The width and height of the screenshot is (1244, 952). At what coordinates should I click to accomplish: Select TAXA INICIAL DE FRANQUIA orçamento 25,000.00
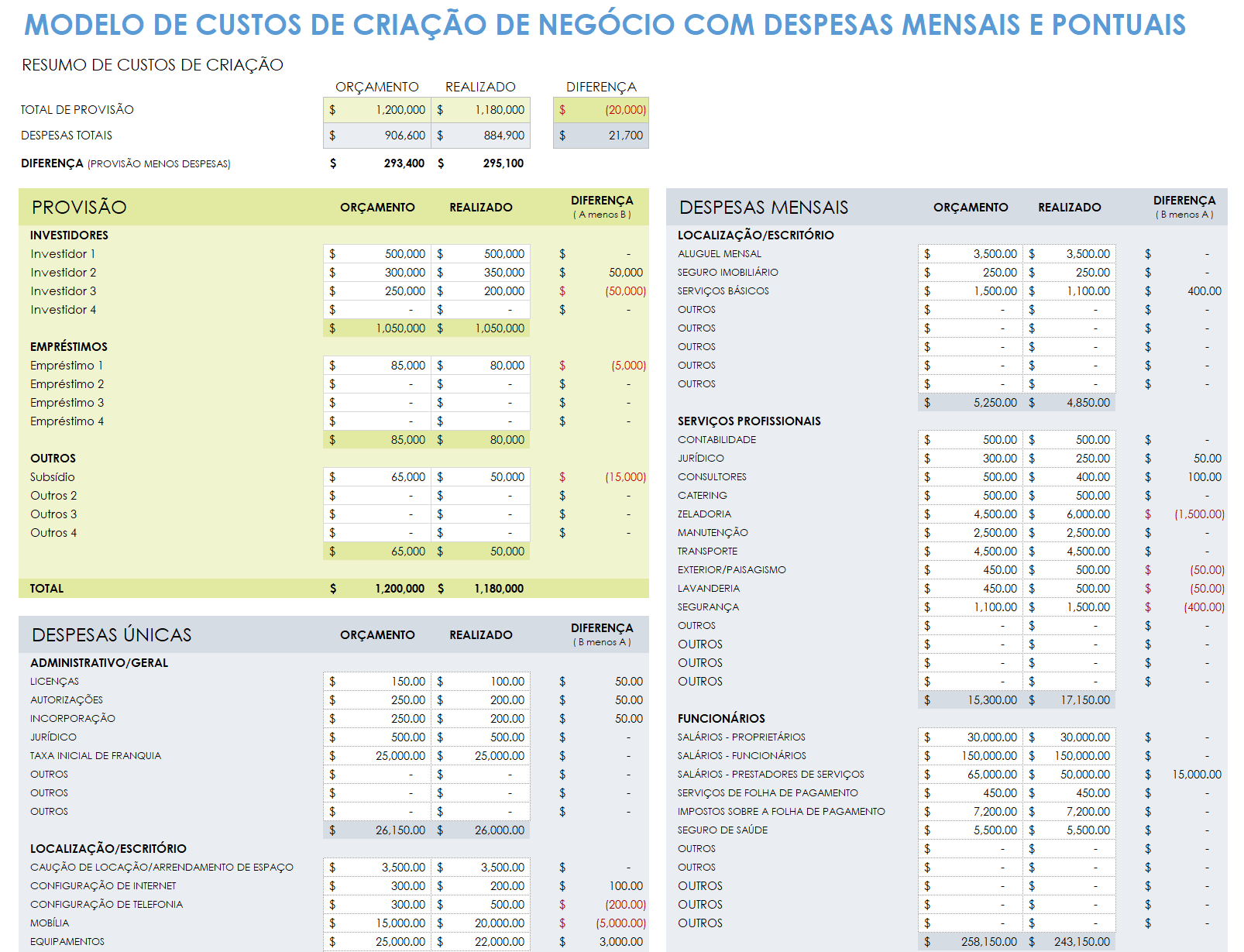[376, 756]
